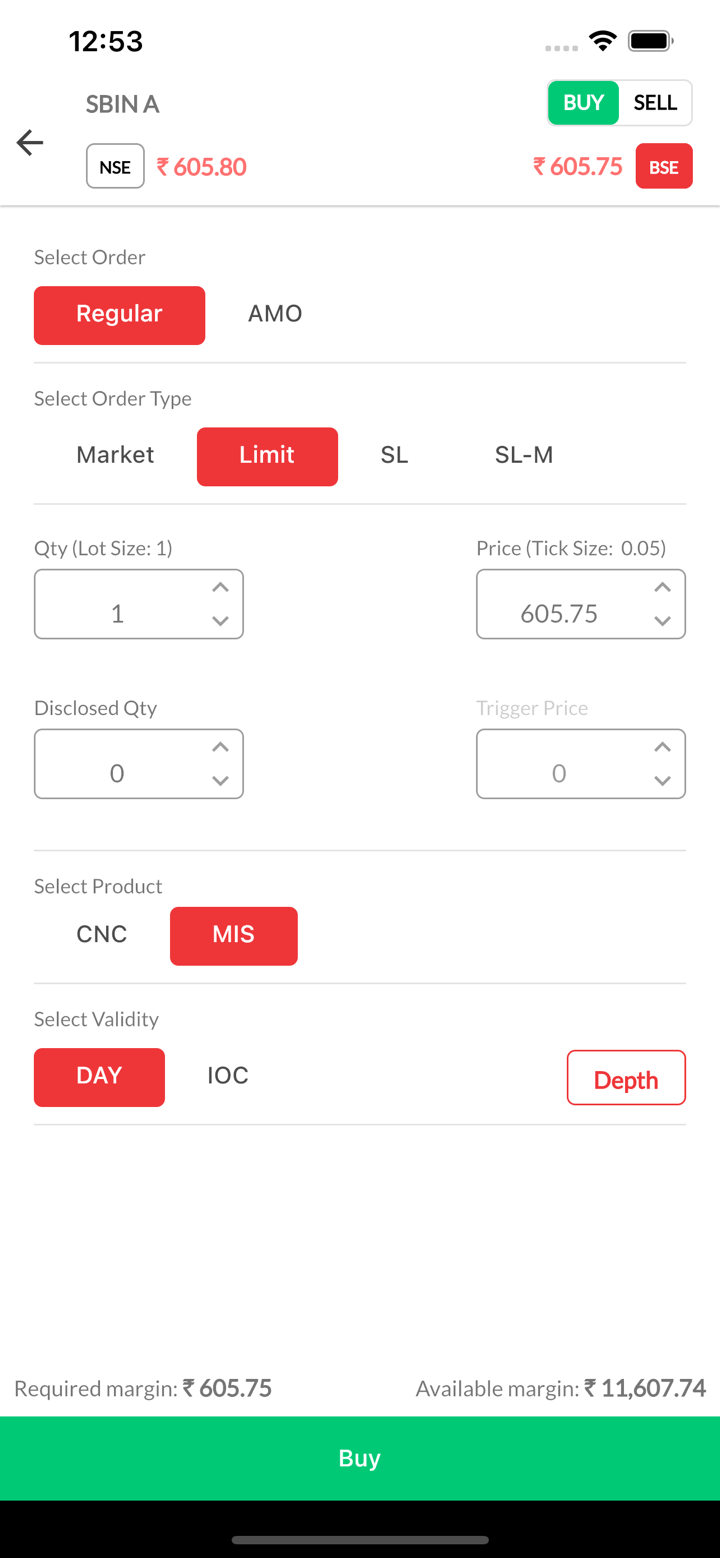The height and width of the screenshot is (1558, 720).
Task: Tap the Price input field
Action: tap(559, 612)
